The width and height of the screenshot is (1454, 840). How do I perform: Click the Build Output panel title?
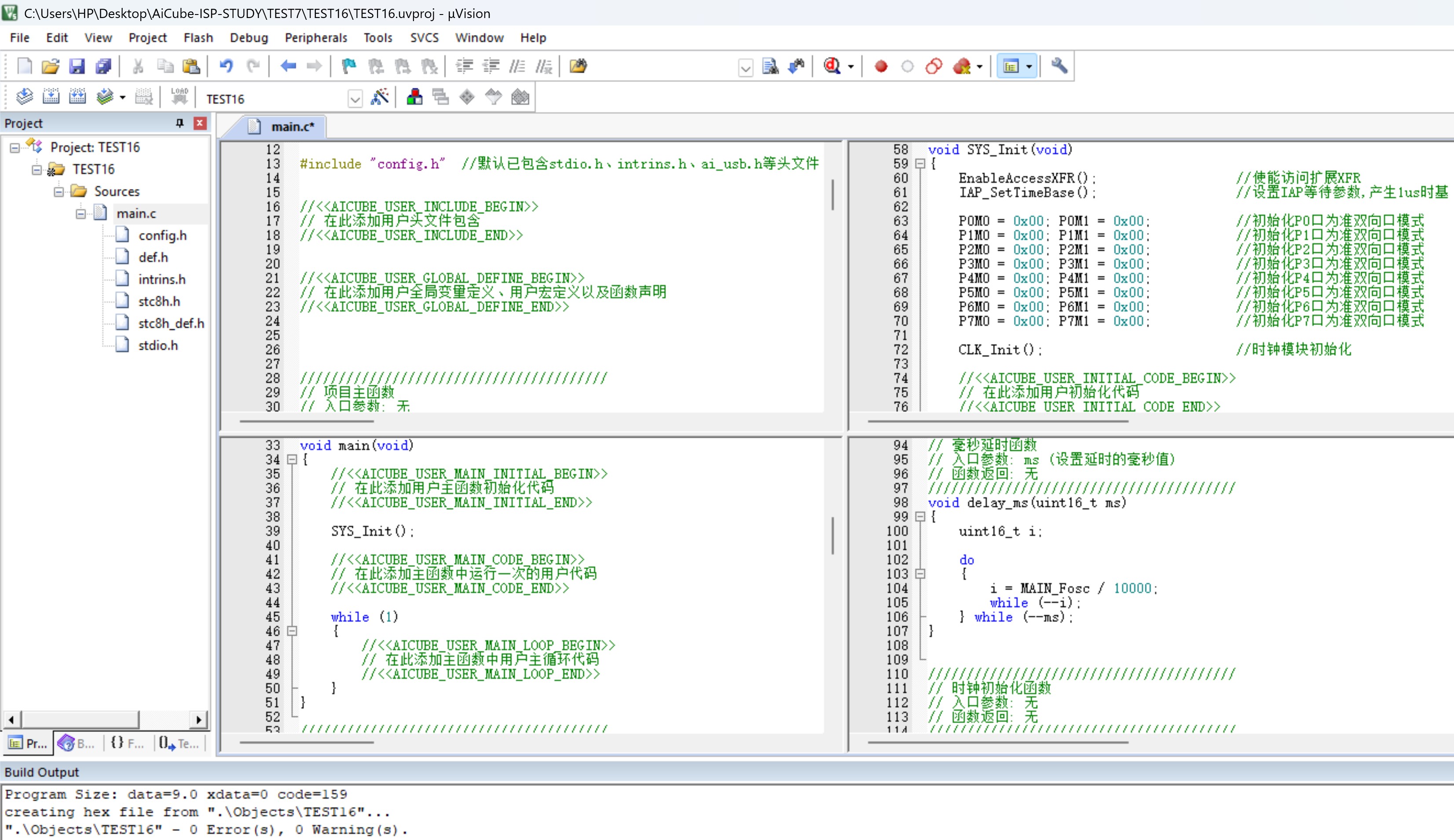click(41, 773)
